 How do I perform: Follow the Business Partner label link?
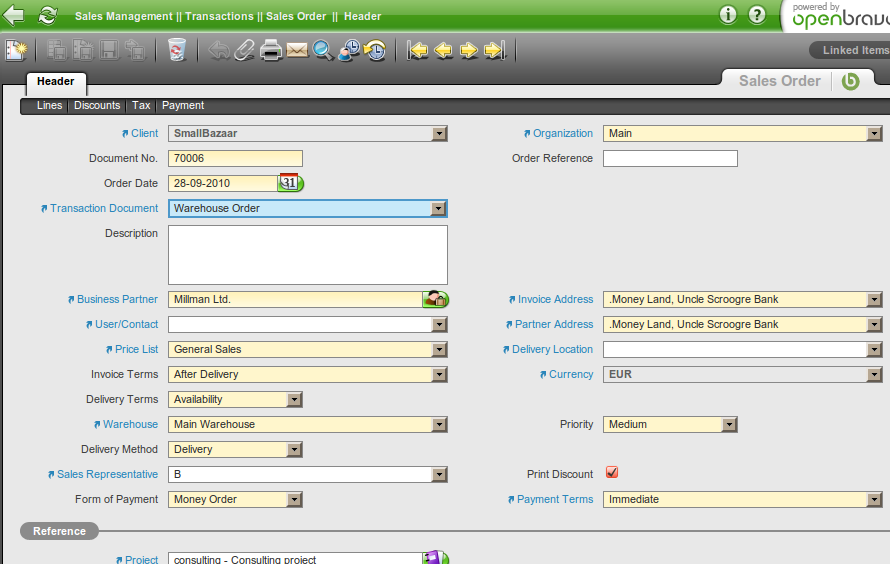[117, 299]
